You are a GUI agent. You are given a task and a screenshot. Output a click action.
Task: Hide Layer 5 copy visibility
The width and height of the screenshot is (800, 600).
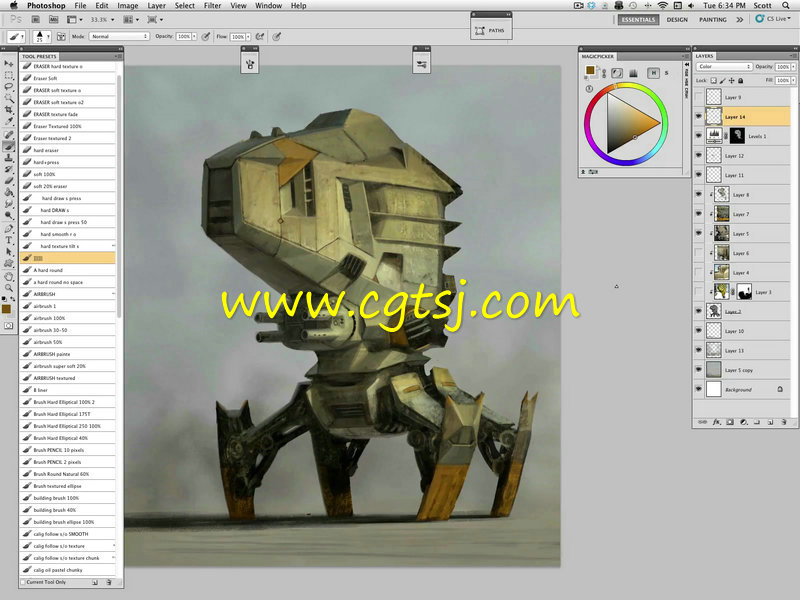(698, 369)
